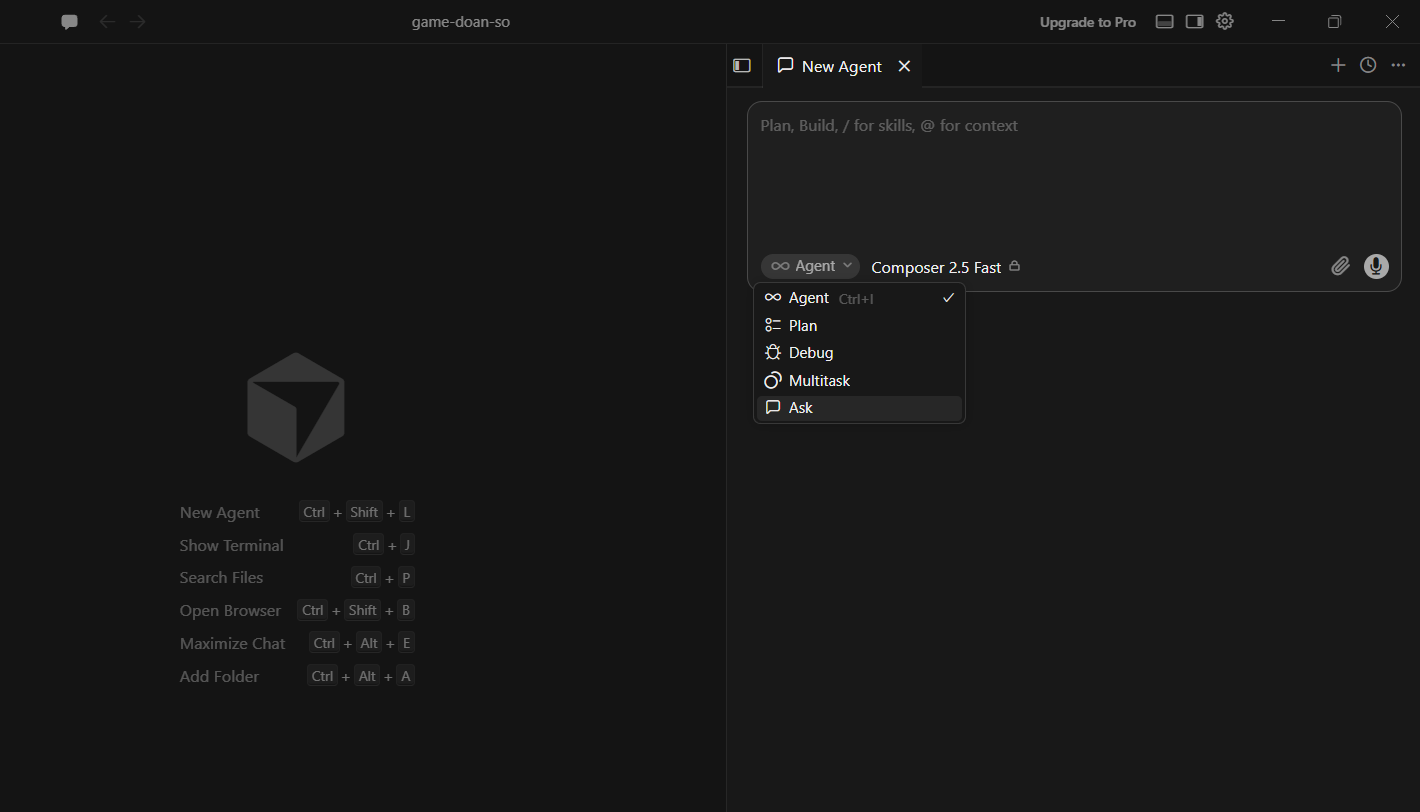Open chat history clock icon
This screenshot has height=812, width=1420.
pos(1368,65)
